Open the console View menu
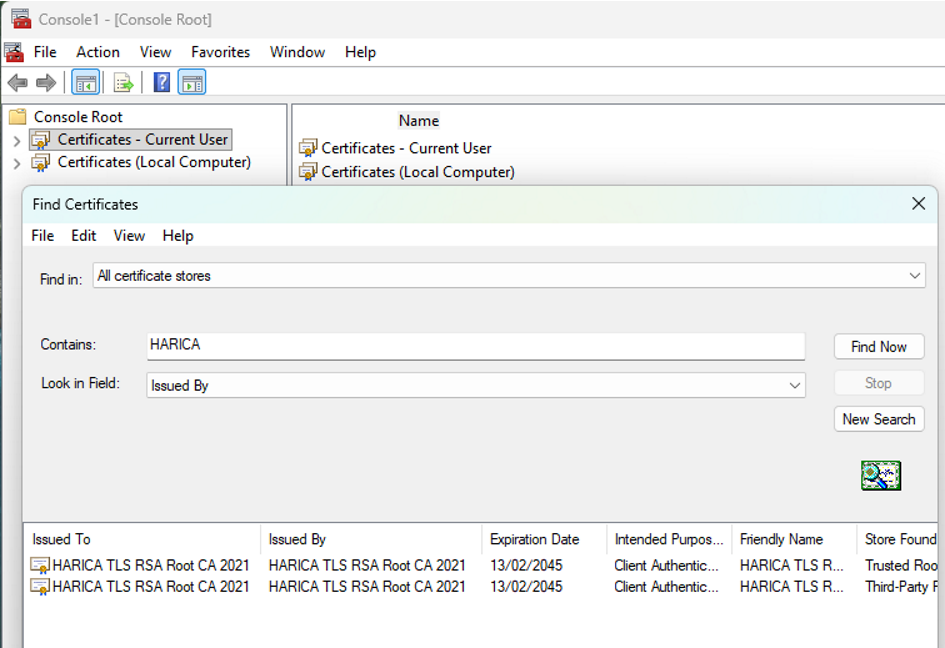The width and height of the screenshot is (945, 648). point(155,52)
